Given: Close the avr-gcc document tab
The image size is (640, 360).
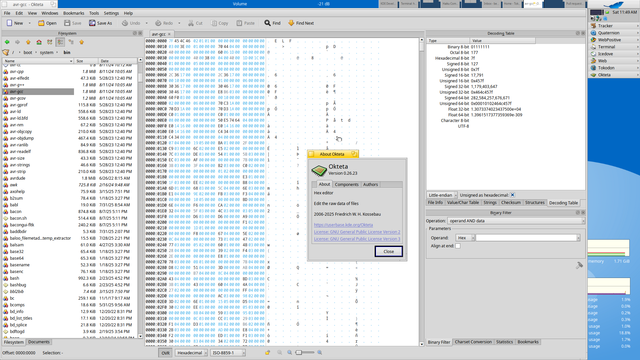Looking at the screenshot, I should (169, 34).
